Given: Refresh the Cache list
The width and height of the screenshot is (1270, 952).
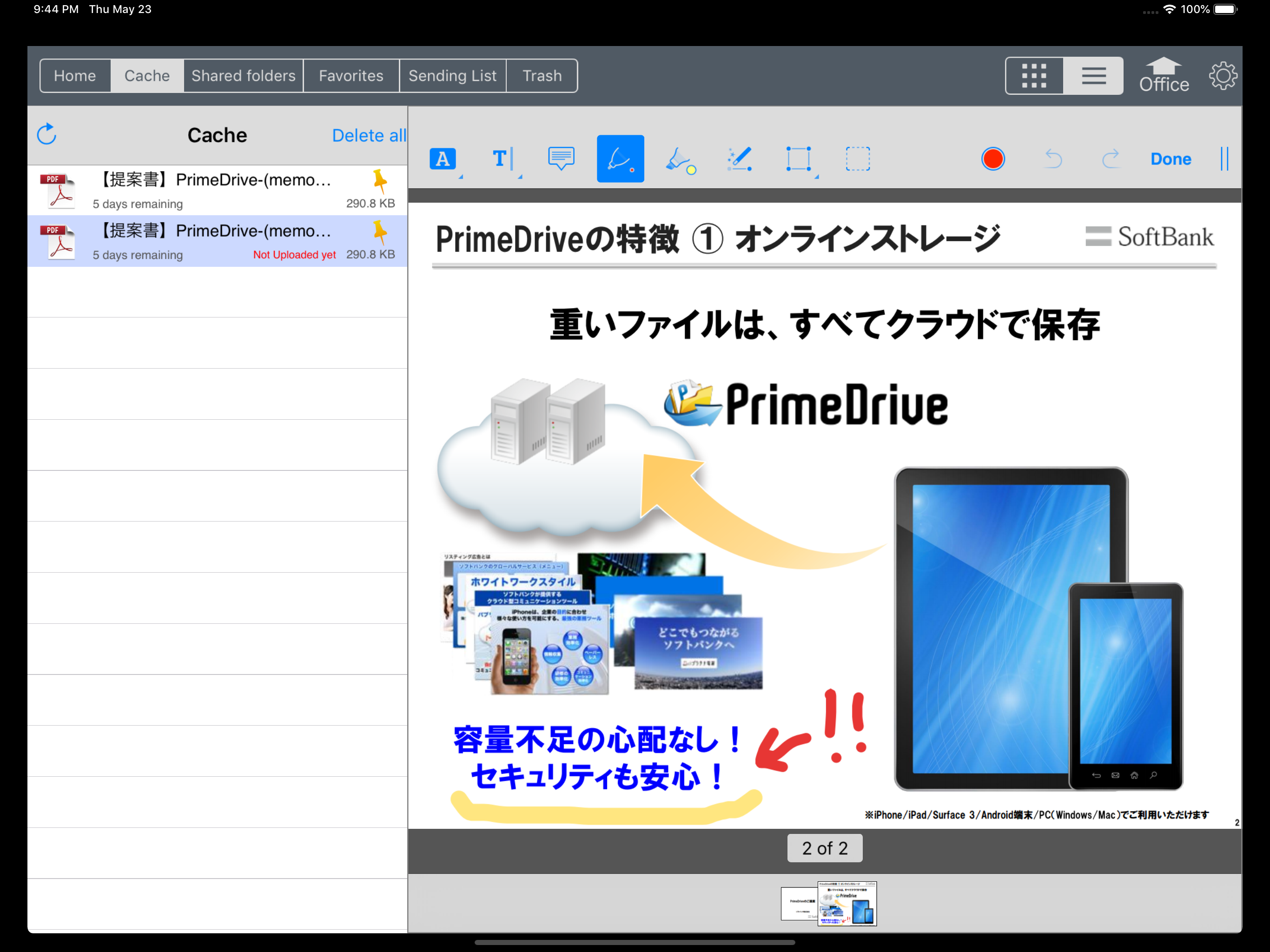Looking at the screenshot, I should tap(46, 134).
